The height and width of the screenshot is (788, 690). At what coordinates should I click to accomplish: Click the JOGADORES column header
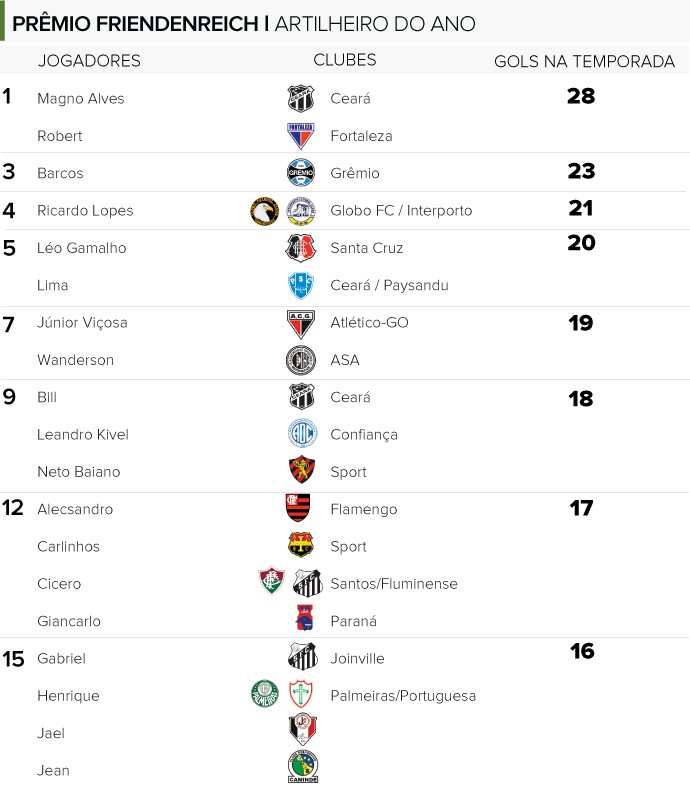89,61
